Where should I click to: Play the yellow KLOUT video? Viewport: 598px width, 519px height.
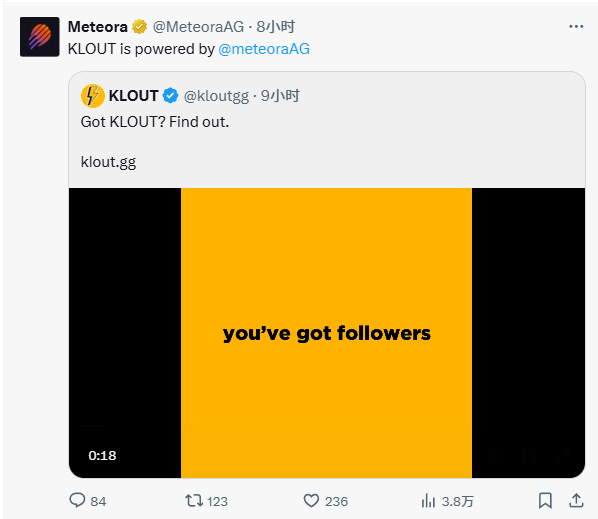point(327,333)
